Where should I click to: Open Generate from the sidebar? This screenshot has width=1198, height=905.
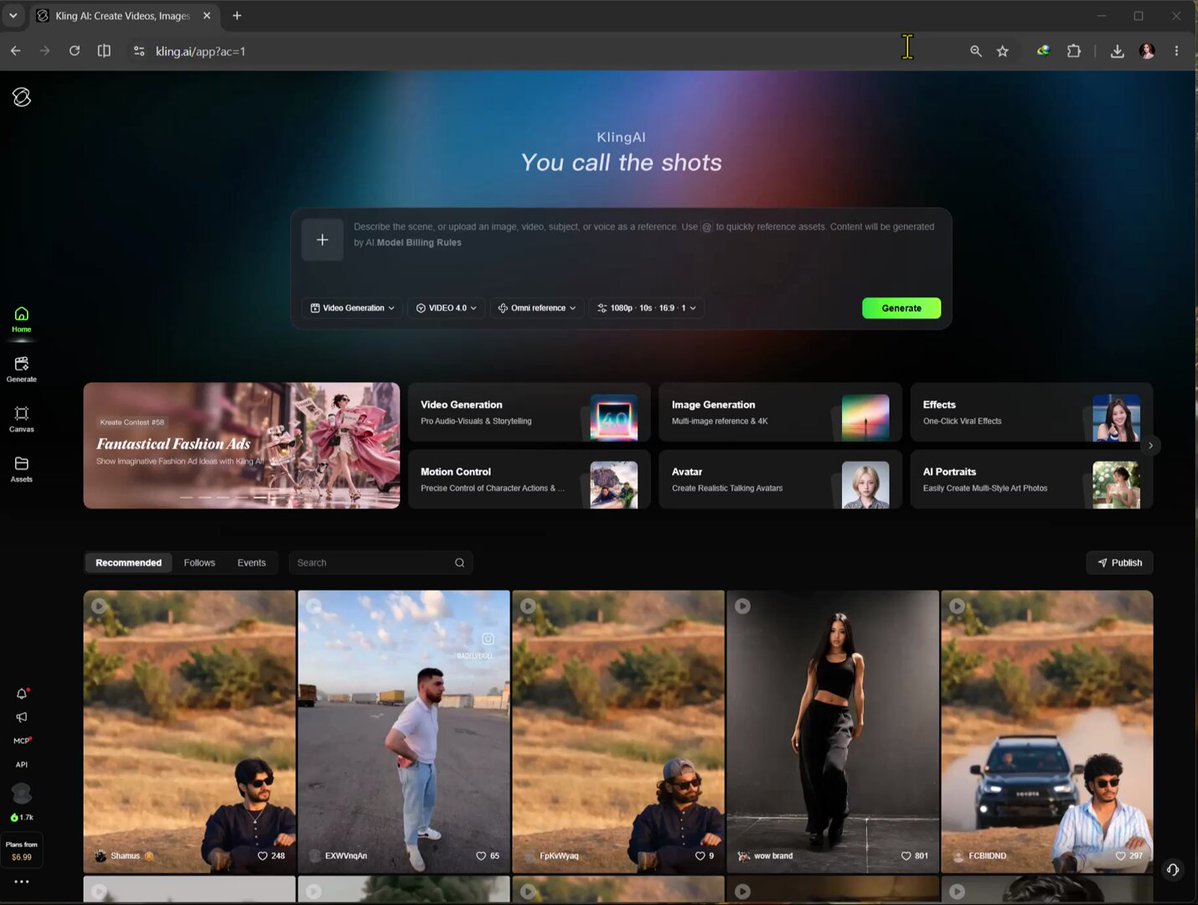[x=21, y=370]
